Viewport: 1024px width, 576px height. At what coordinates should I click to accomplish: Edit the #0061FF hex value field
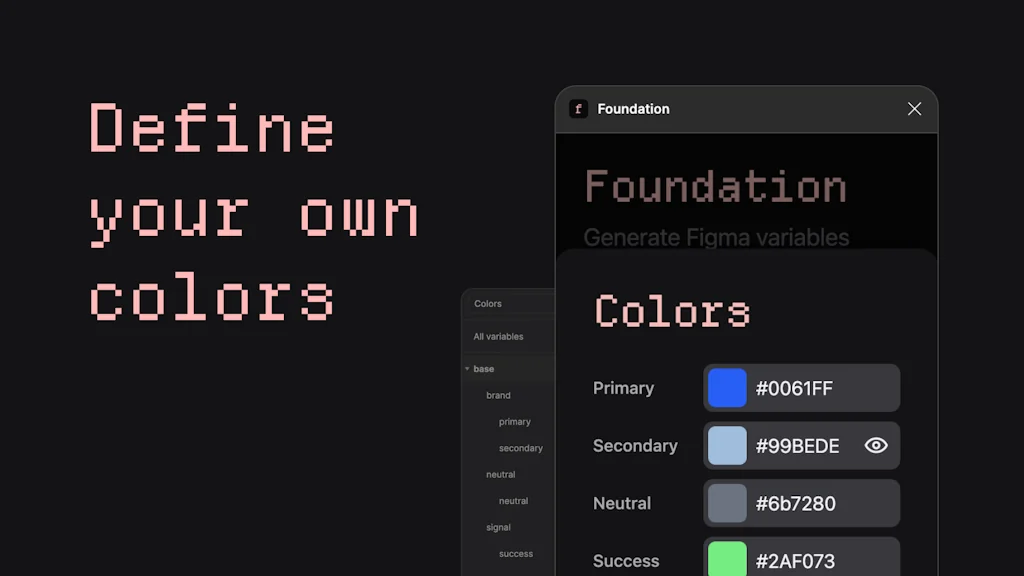coord(795,388)
